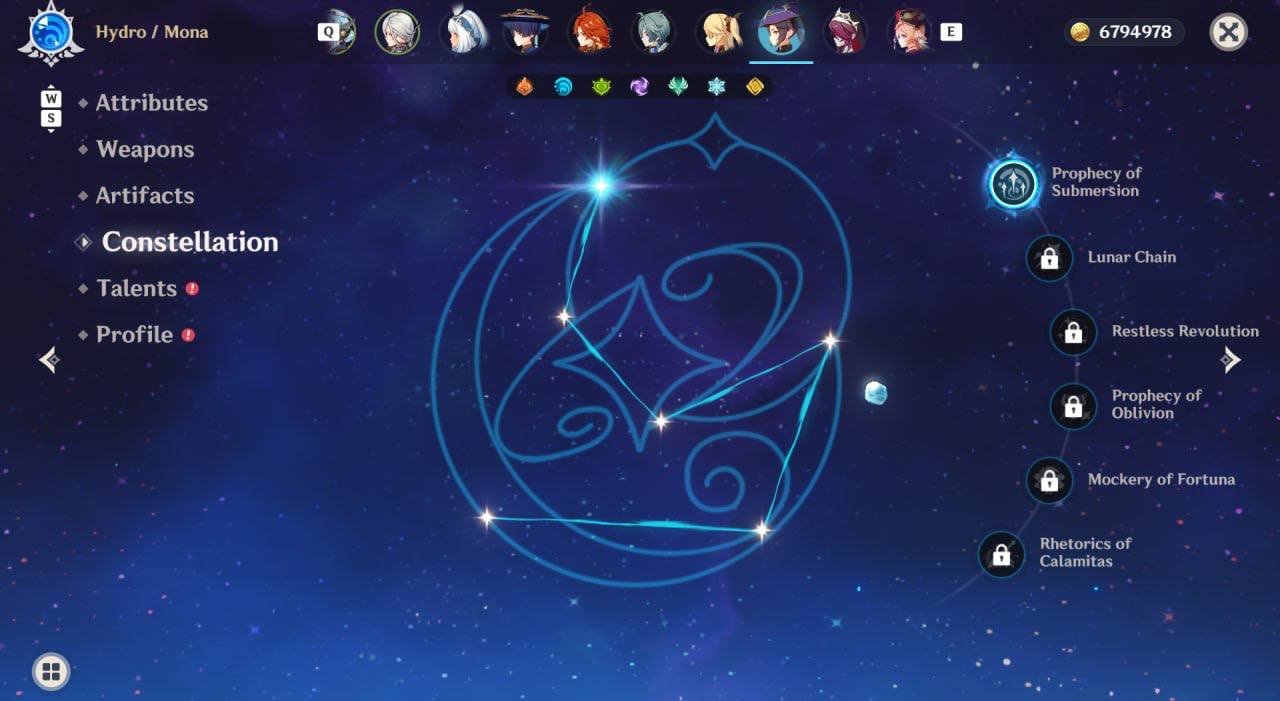Select the Hydro element filter icon
Screen dimensions: 1280x701
pos(563,87)
